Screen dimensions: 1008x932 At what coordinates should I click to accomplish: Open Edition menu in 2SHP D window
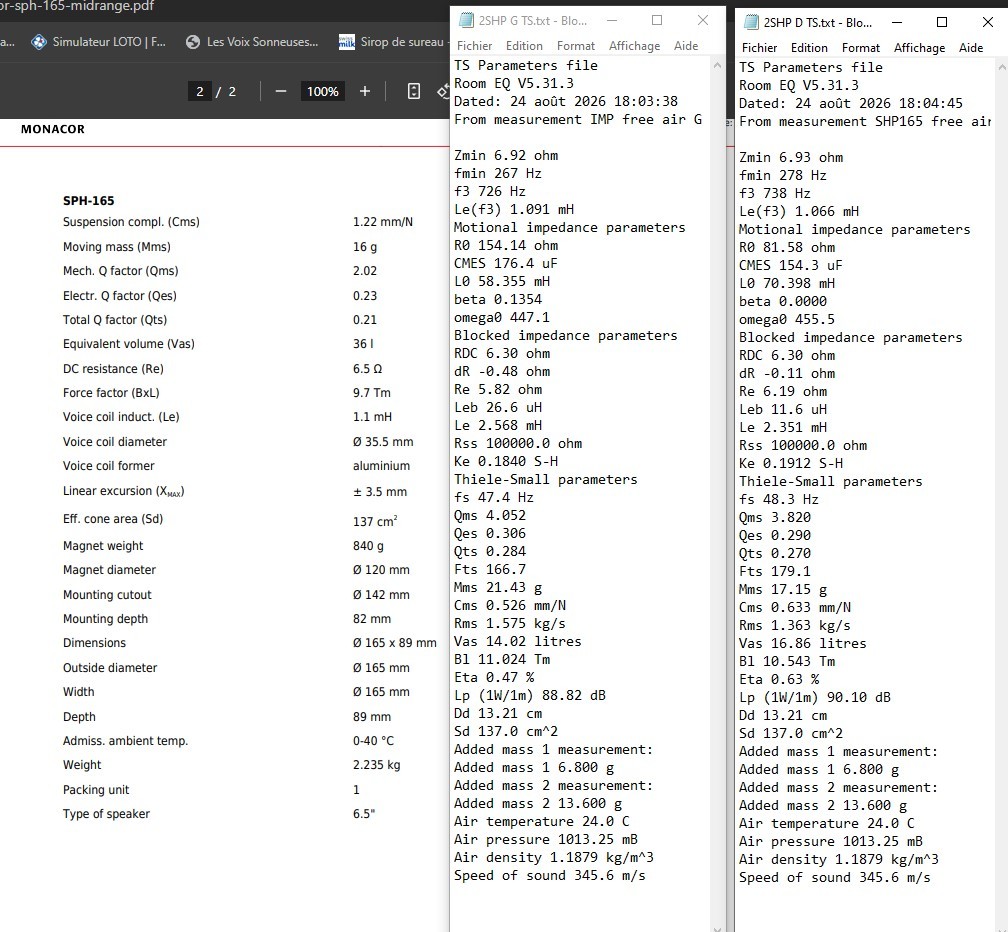[x=809, y=48]
